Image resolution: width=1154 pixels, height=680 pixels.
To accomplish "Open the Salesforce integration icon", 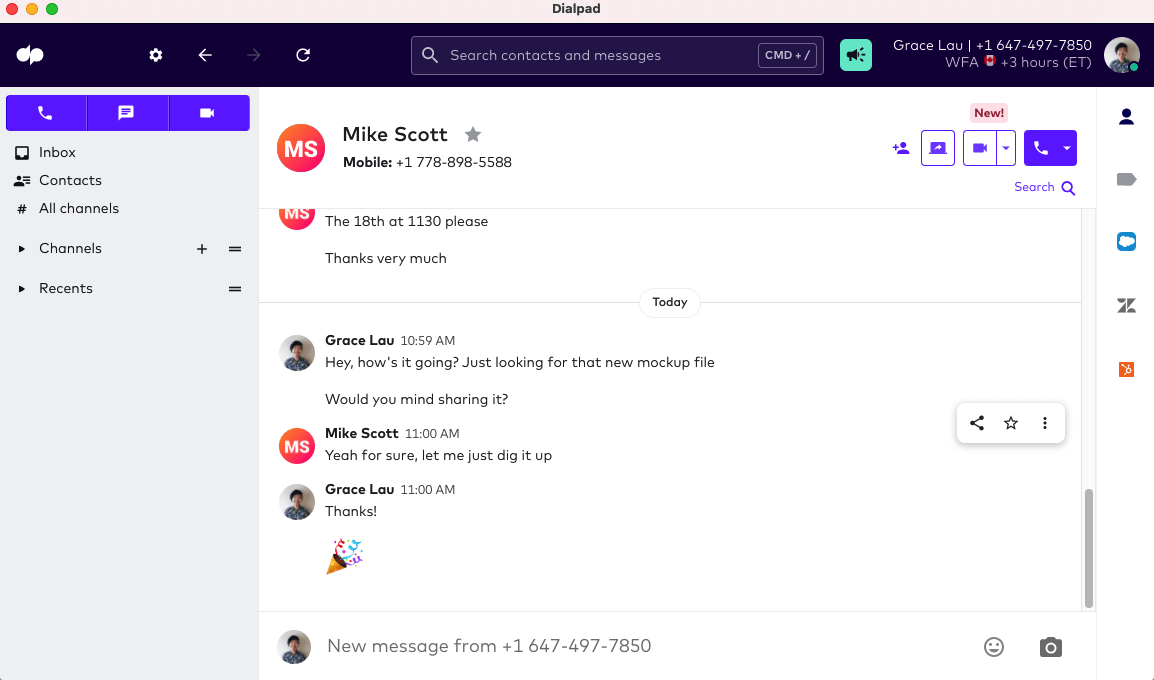I will (x=1126, y=241).
